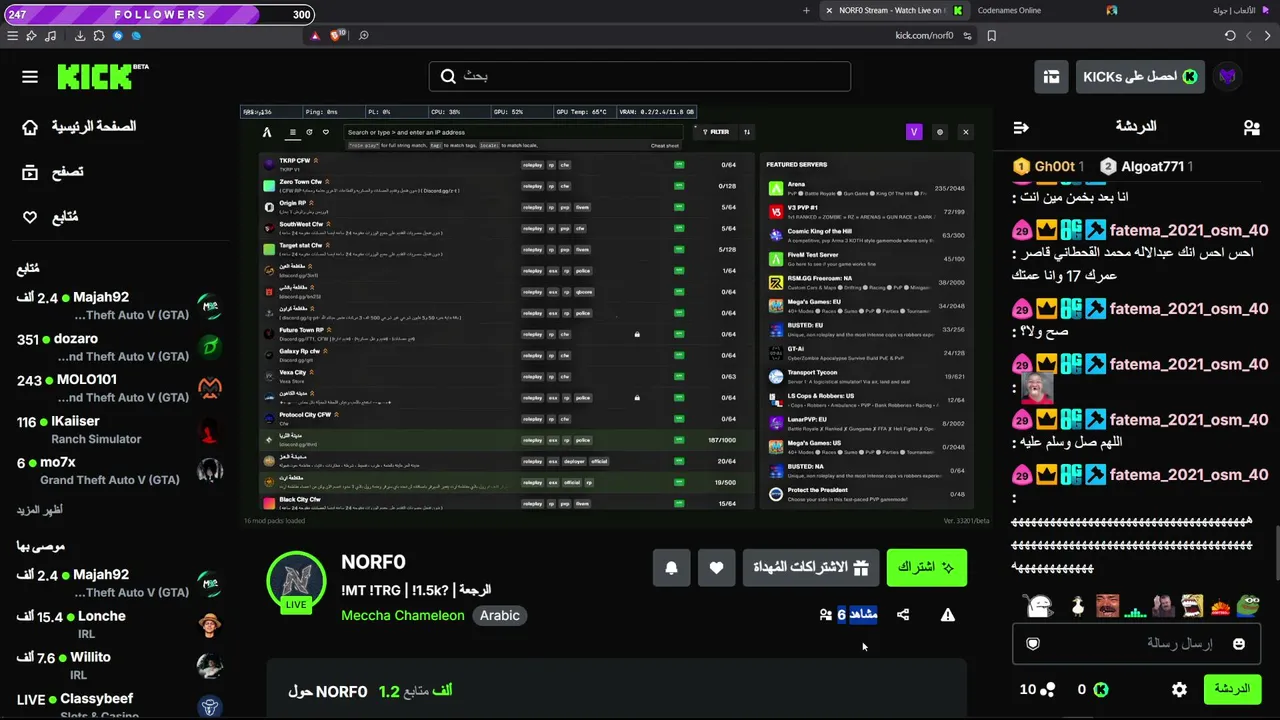Switch to NORF0 Stream browser tab
Screen dimensions: 1280x720
coord(893,11)
